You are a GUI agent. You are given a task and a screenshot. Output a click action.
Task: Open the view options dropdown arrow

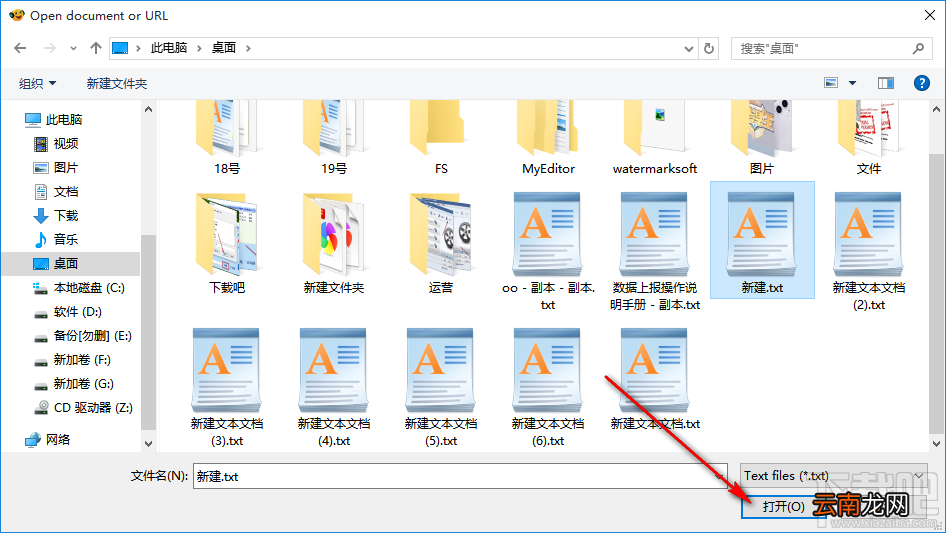tap(852, 83)
